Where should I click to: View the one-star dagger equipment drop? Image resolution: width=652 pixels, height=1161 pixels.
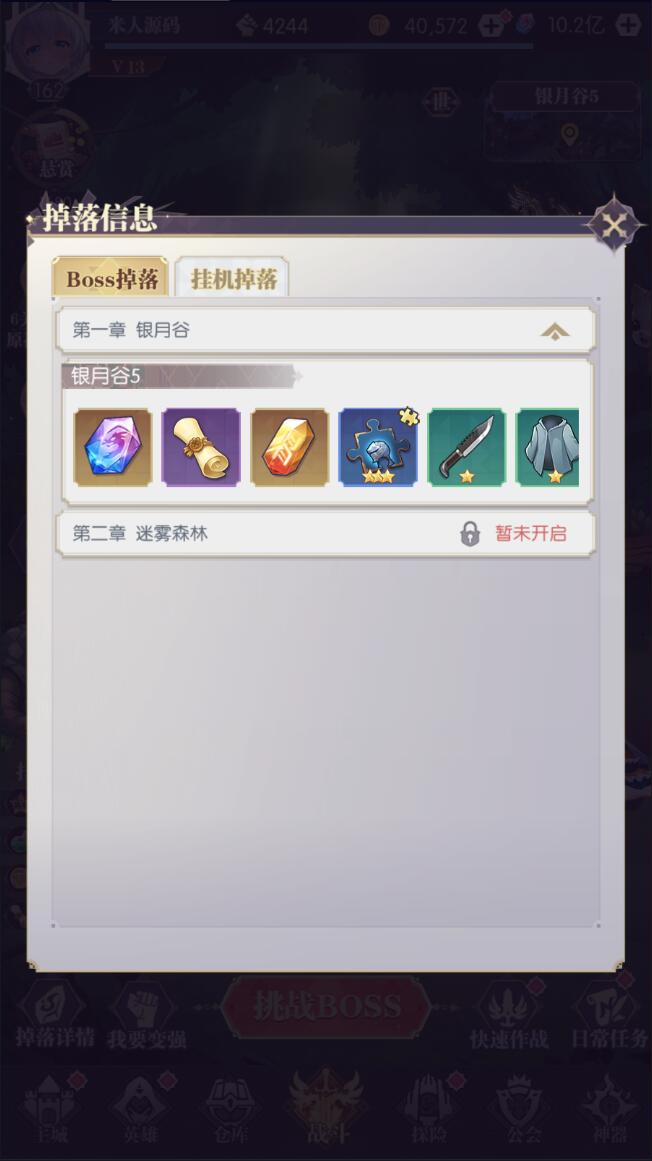466,448
